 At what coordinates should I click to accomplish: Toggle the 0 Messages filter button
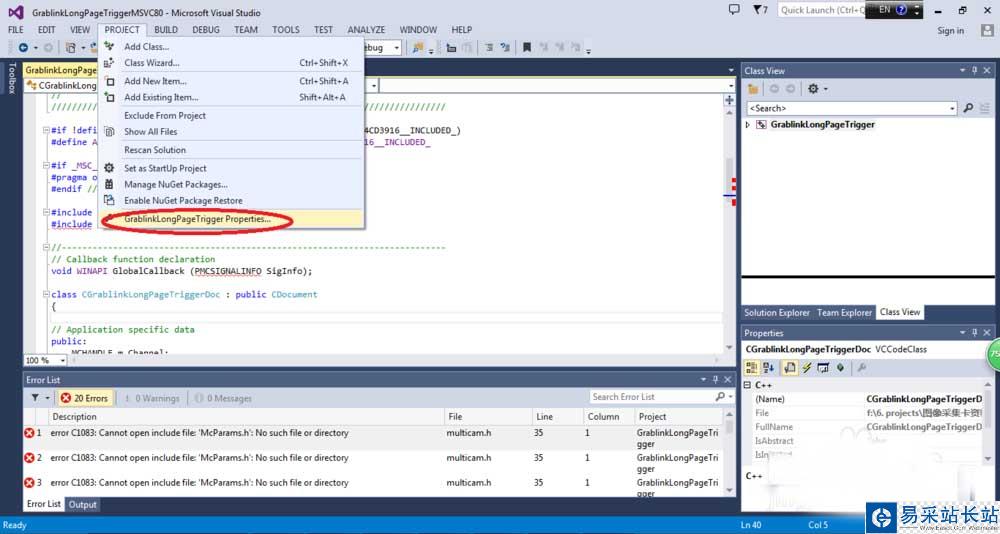tap(223, 397)
